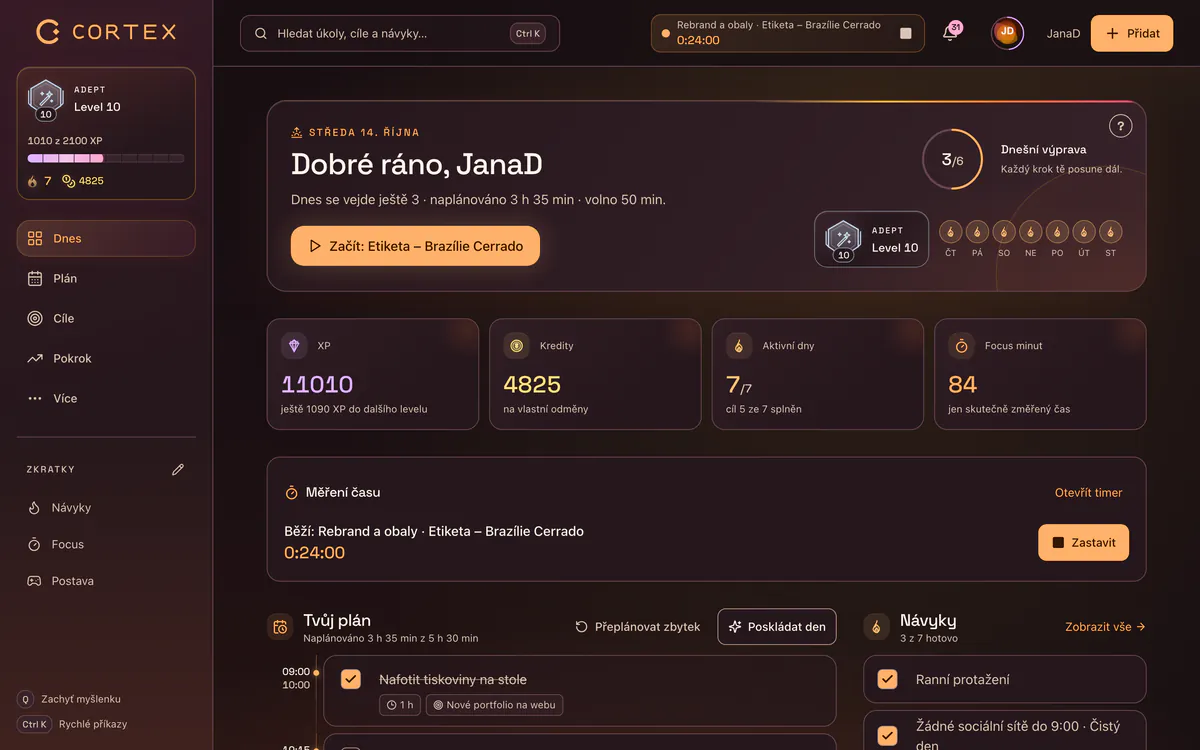Viewport: 1200px width, 750px height.
Task: Stop the running timer in top bar
Action: (906, 33)
